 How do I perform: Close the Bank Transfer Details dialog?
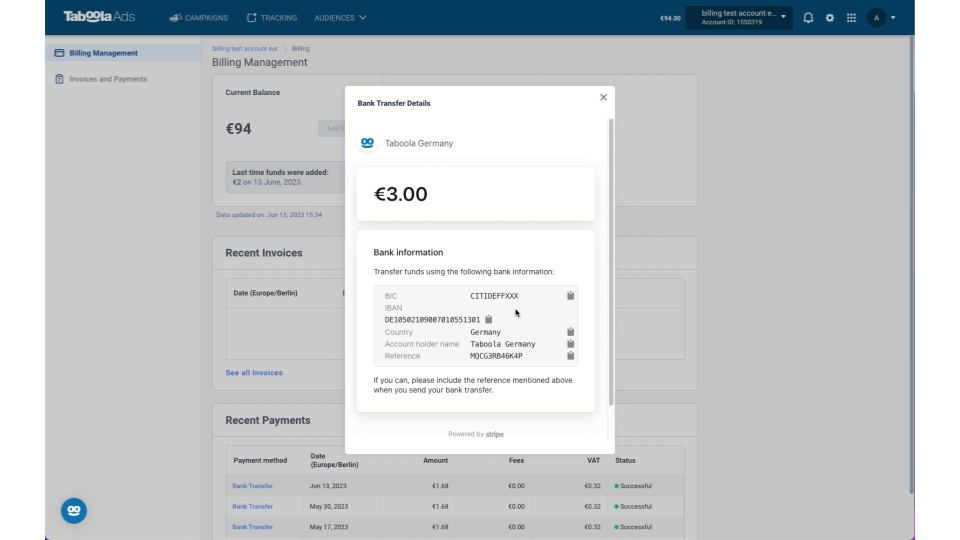tap(603, 97)
